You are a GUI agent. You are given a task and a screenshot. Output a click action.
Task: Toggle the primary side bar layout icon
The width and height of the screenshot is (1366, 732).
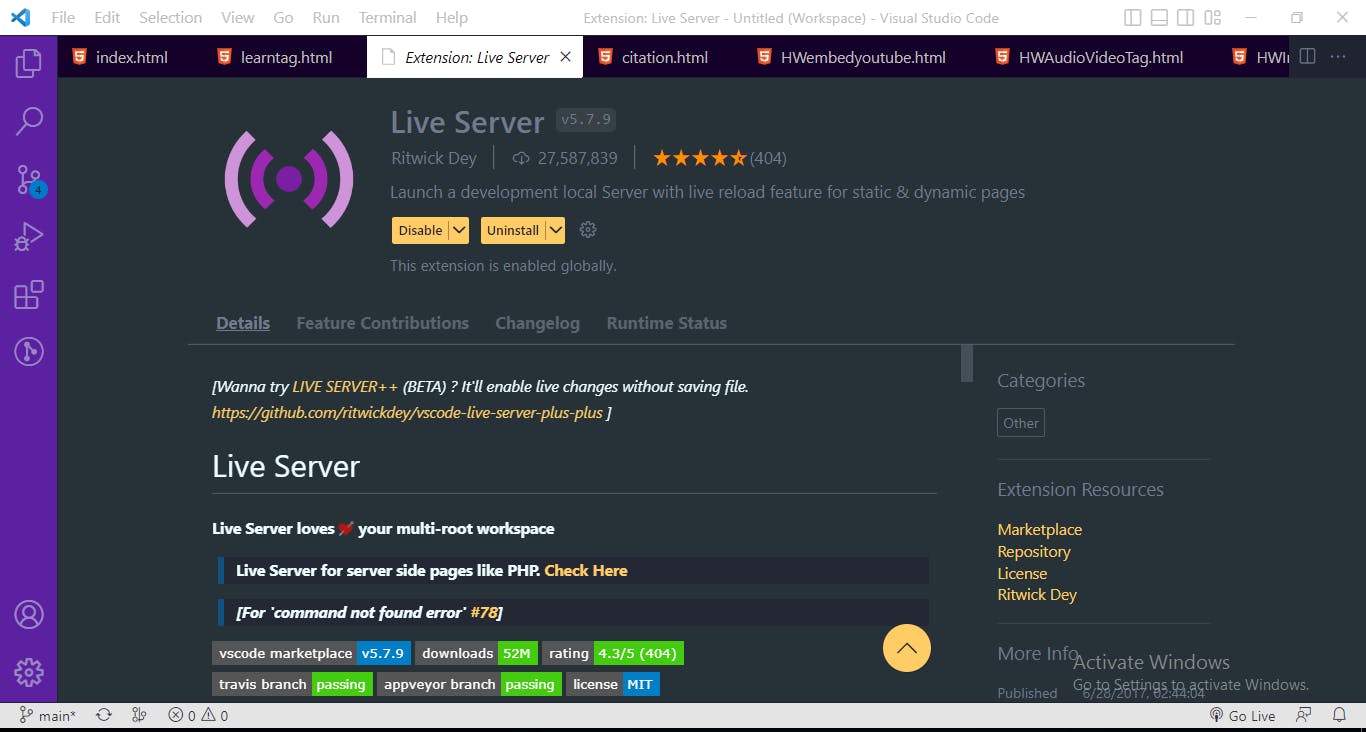click(1133, 18)
